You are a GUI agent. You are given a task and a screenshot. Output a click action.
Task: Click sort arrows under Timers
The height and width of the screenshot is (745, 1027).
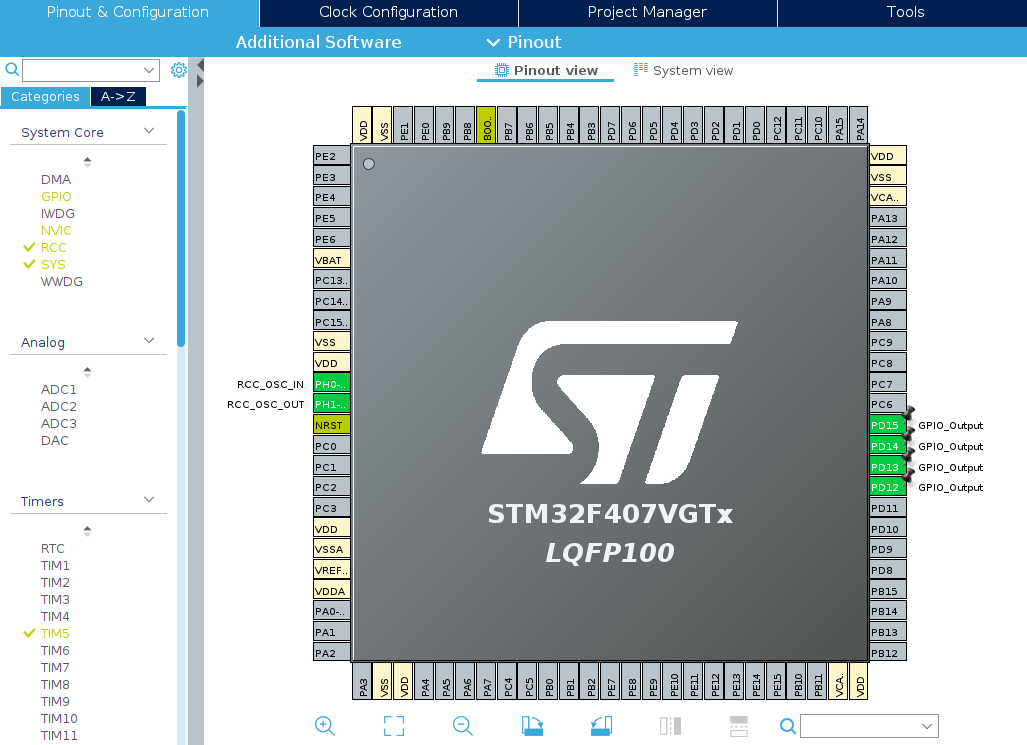click(87, 531)
